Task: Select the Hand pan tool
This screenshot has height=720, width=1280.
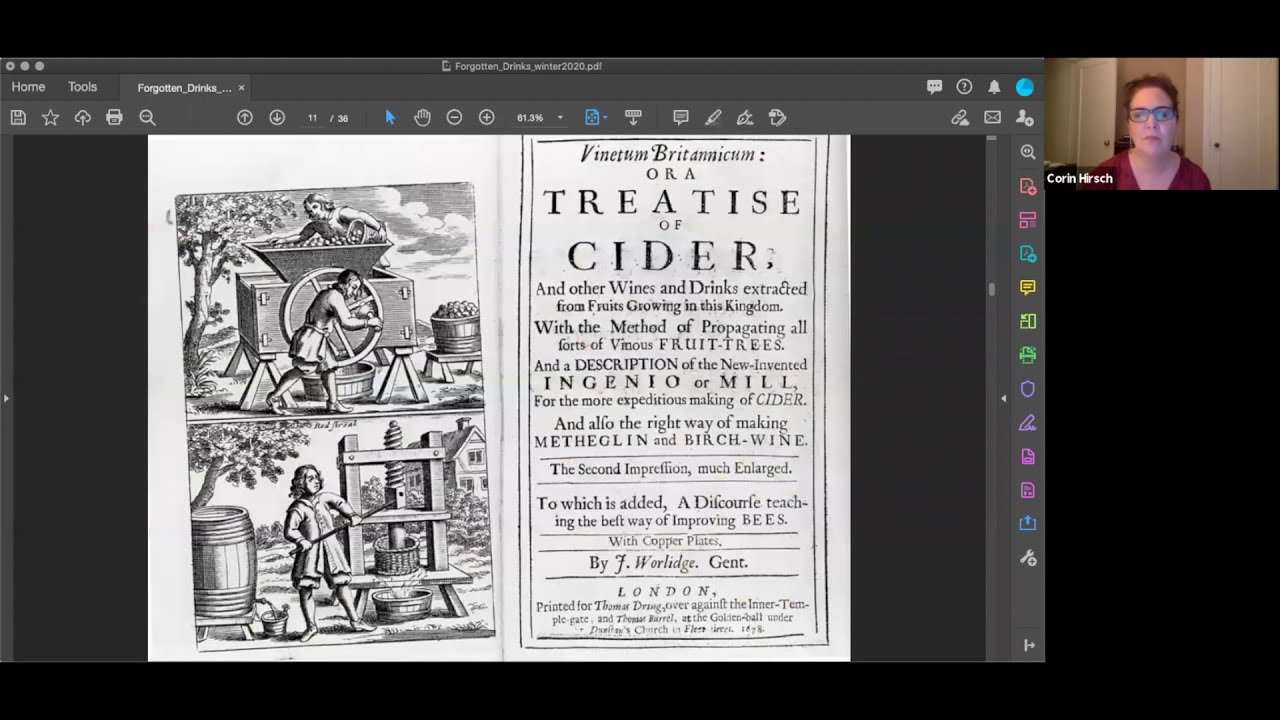Action: (x=422, y=118)
